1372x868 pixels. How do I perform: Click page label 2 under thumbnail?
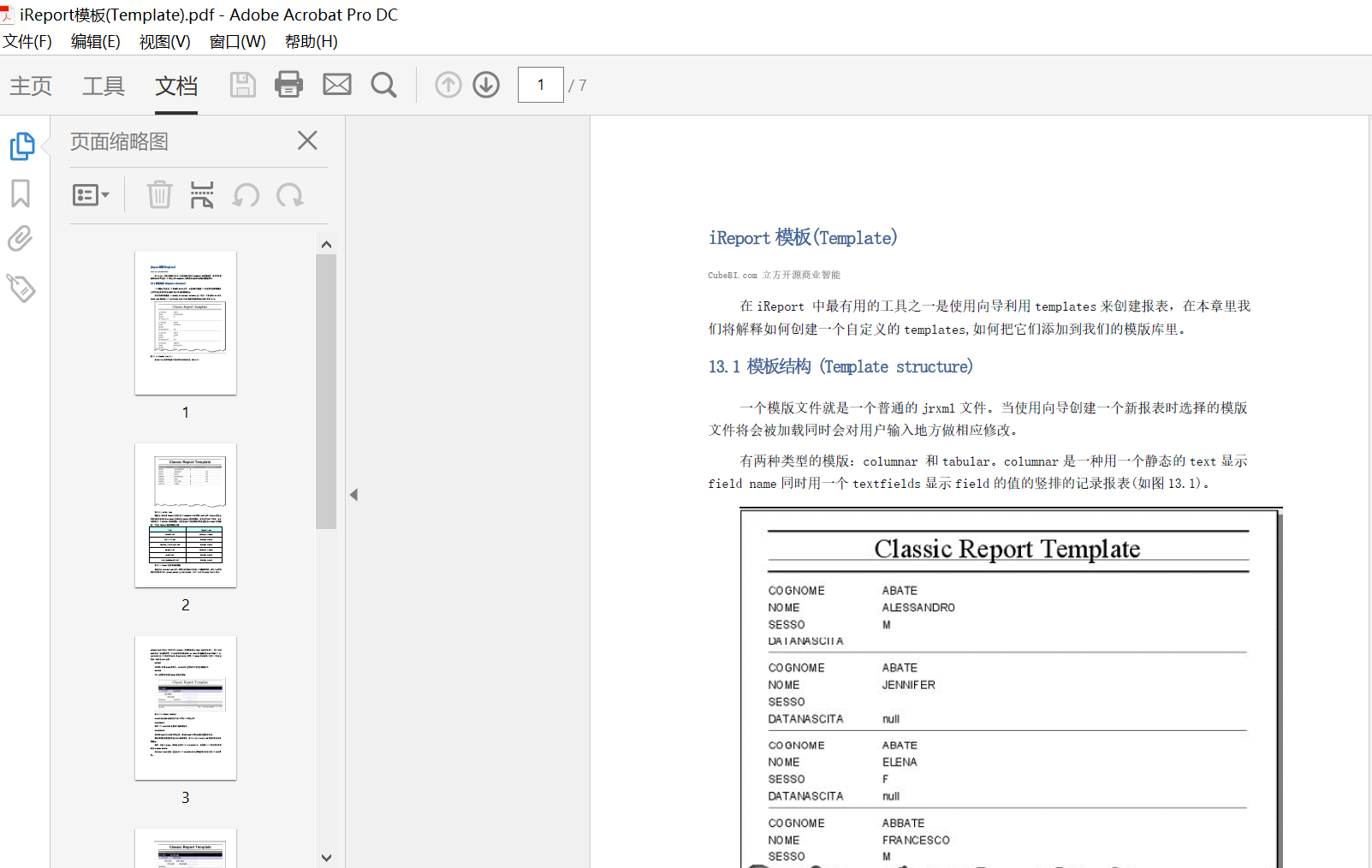[x=186, y=605]
